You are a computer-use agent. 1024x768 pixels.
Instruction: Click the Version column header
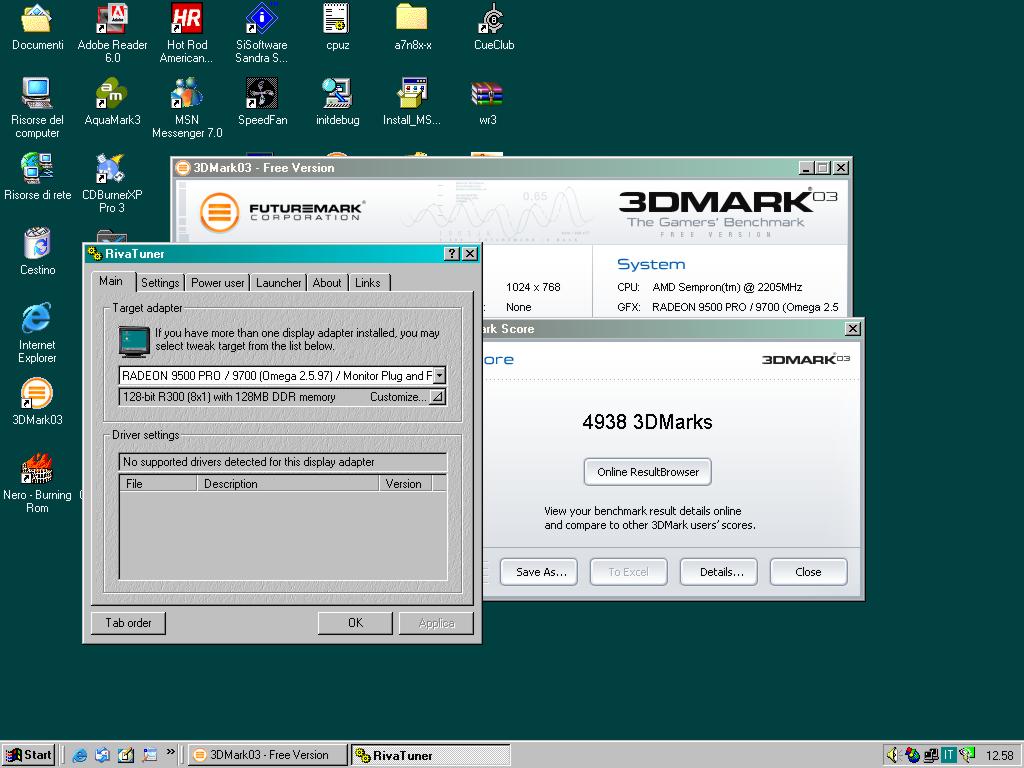[x=405, y=483]
